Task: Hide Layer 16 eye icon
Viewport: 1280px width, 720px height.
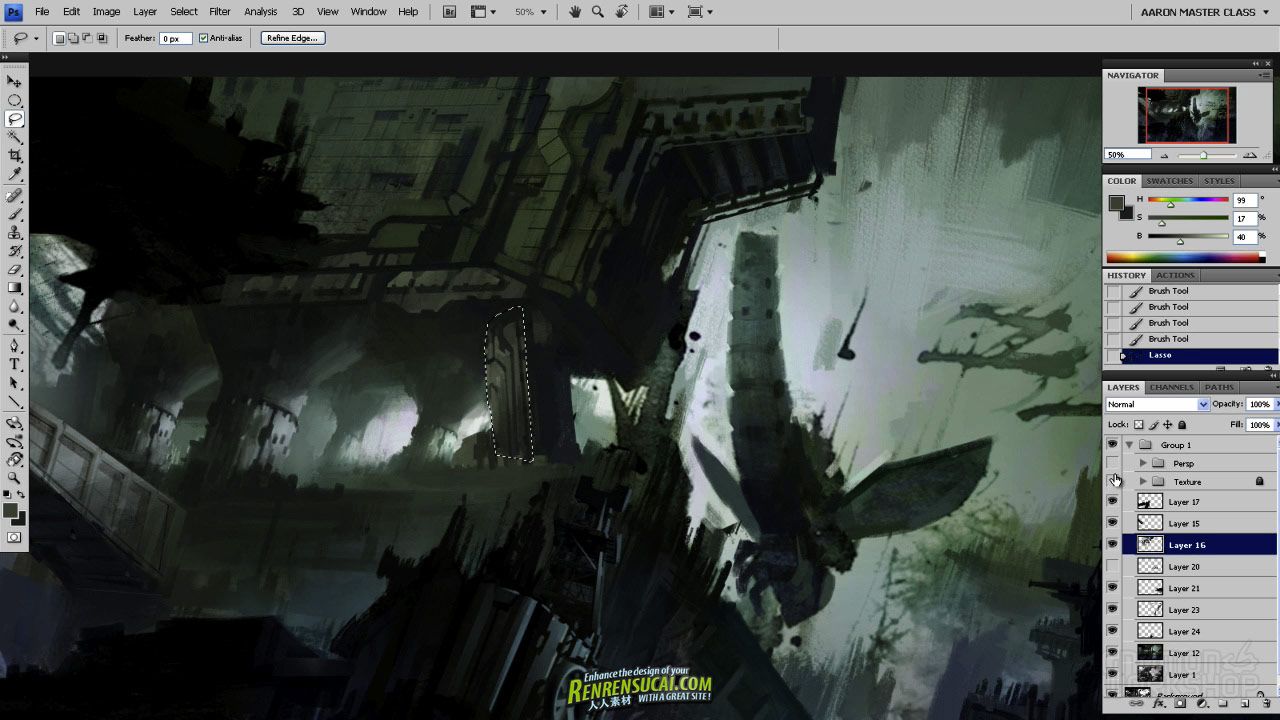Action: click(x=1112, y=545)
